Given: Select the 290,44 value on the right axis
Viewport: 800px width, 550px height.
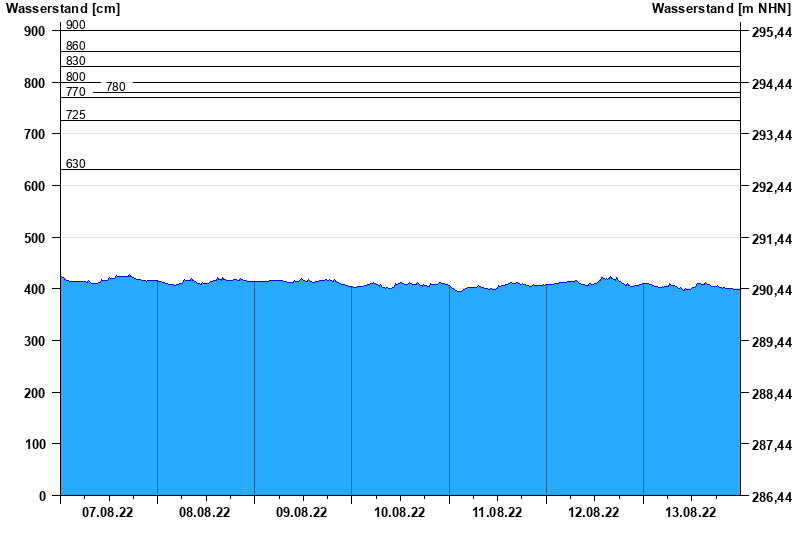Looking at the screenshot, I should [x=771, y=290].
